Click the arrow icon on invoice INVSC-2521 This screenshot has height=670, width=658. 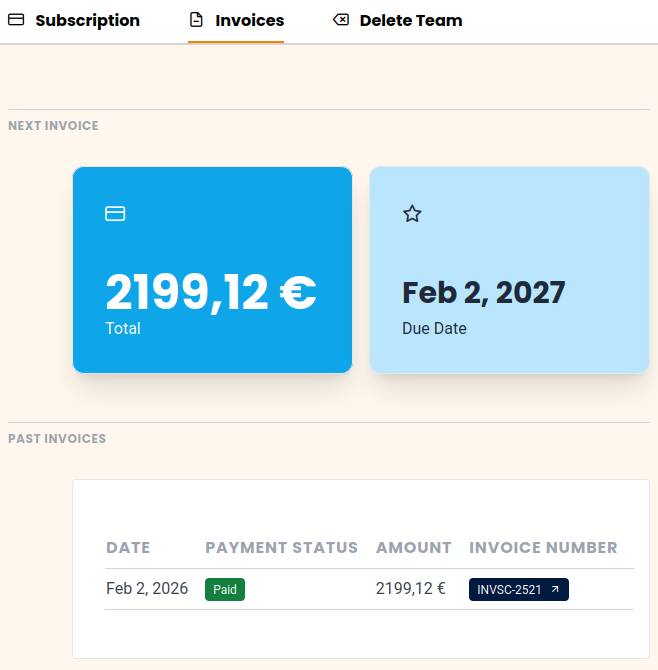click(555, 590)
